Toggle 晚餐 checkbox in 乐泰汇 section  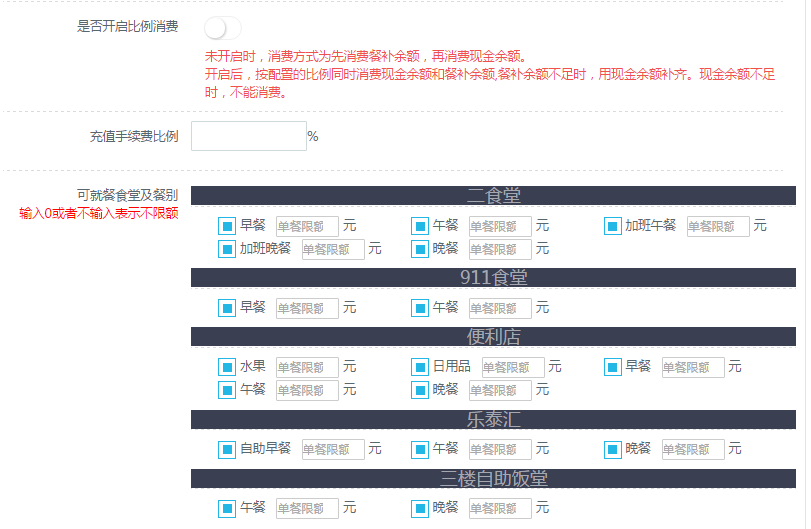[613, 449]
